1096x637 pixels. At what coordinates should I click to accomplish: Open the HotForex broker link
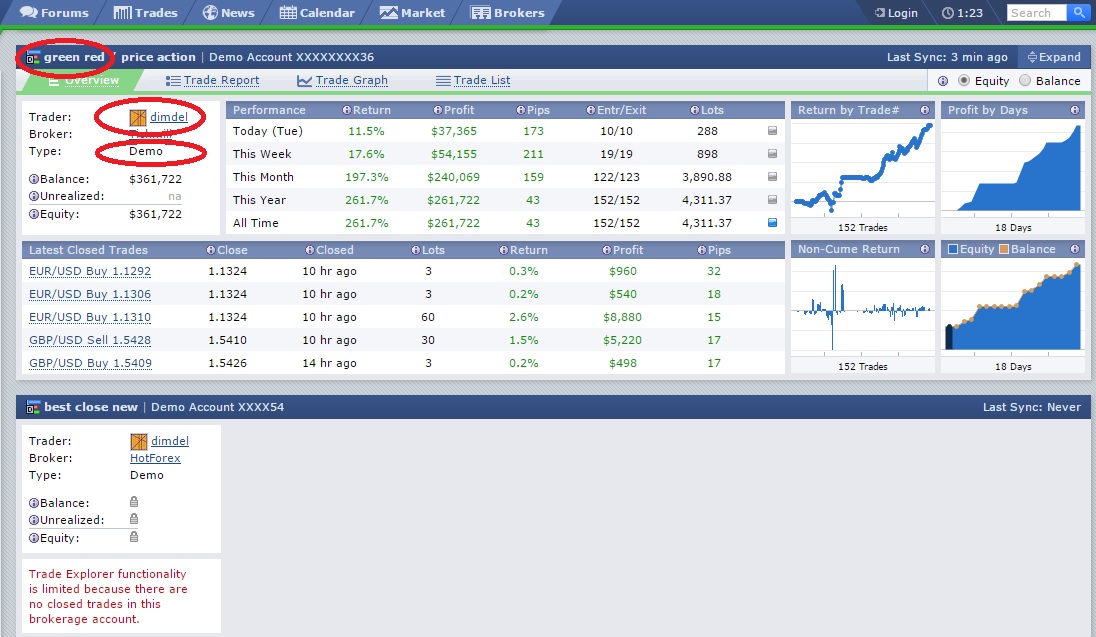[155, 458]
